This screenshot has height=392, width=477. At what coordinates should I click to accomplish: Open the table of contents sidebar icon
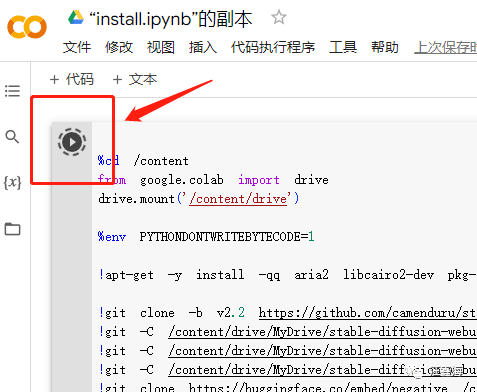click(12, 91)
